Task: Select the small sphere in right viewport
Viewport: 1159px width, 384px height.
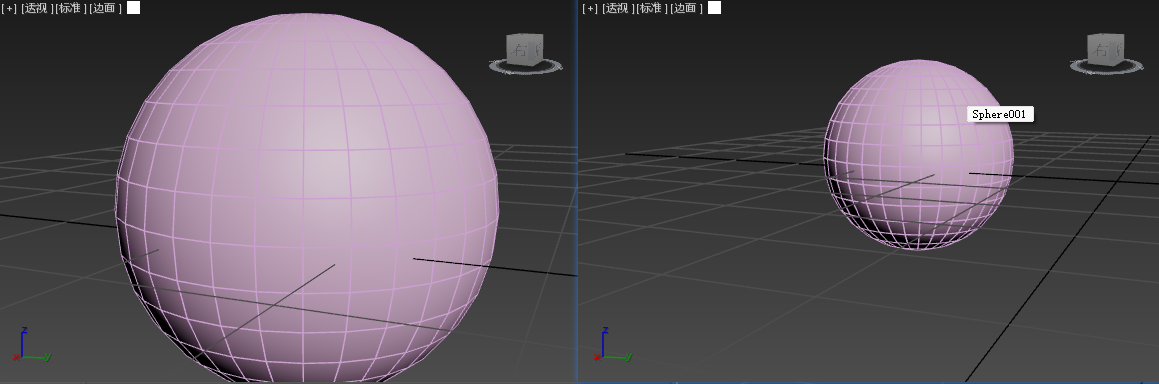Action: click(x=919, y=155)
